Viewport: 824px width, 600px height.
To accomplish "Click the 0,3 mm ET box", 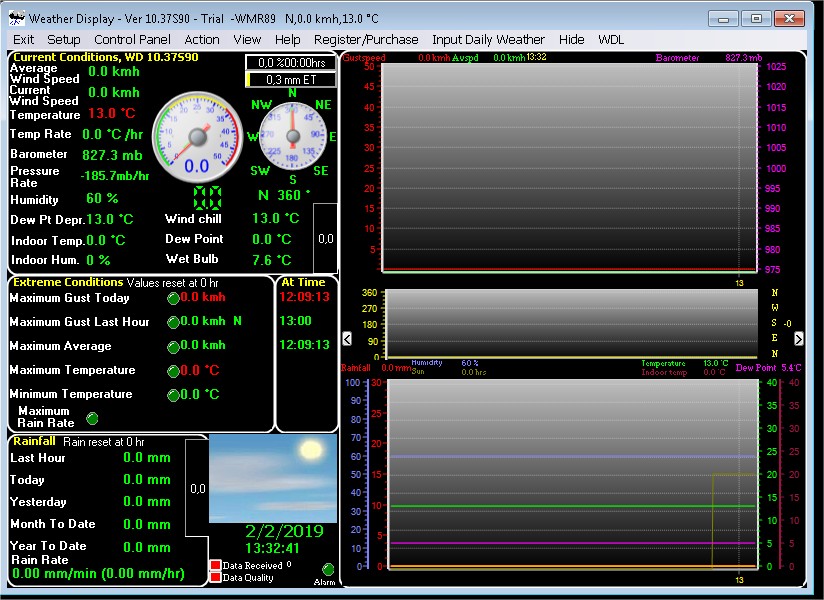I will pos(291,80).
